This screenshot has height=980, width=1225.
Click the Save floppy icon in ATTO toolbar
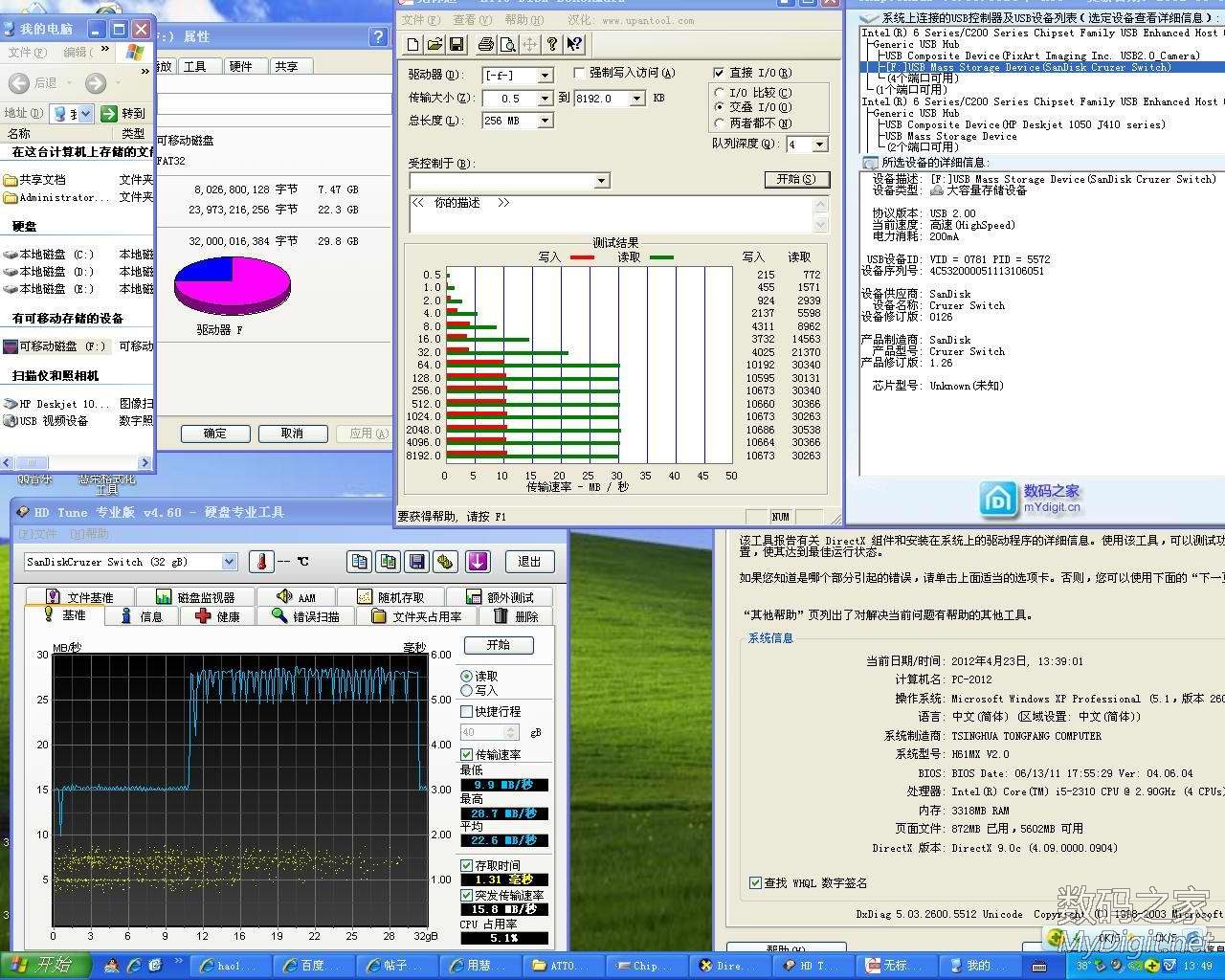[x=457, y=44]
